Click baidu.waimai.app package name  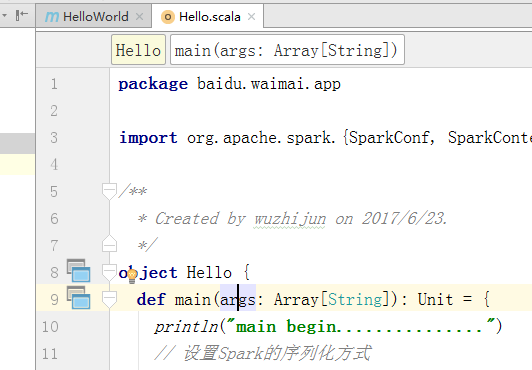pos(269,84)
